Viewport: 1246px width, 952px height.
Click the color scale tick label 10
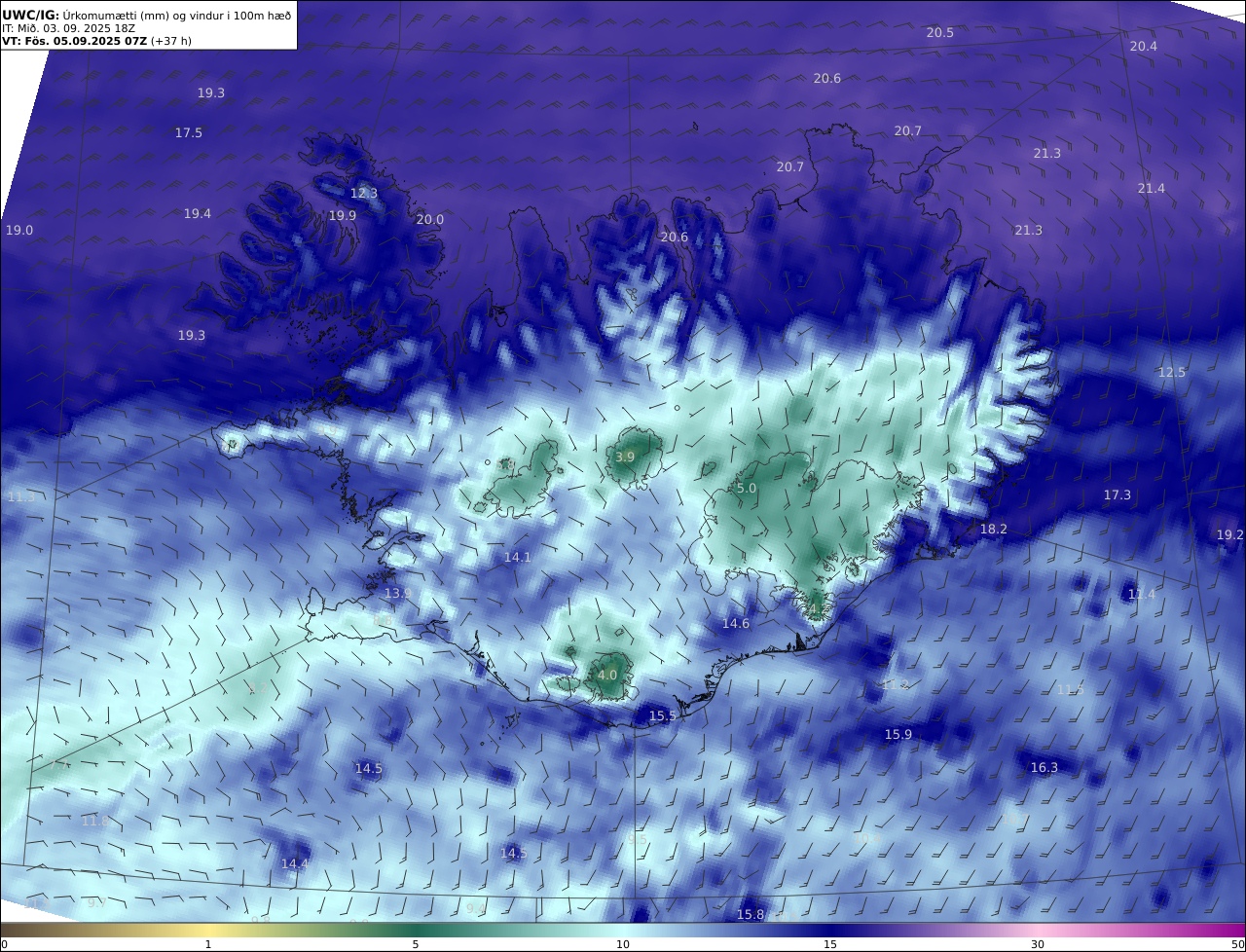623,944
